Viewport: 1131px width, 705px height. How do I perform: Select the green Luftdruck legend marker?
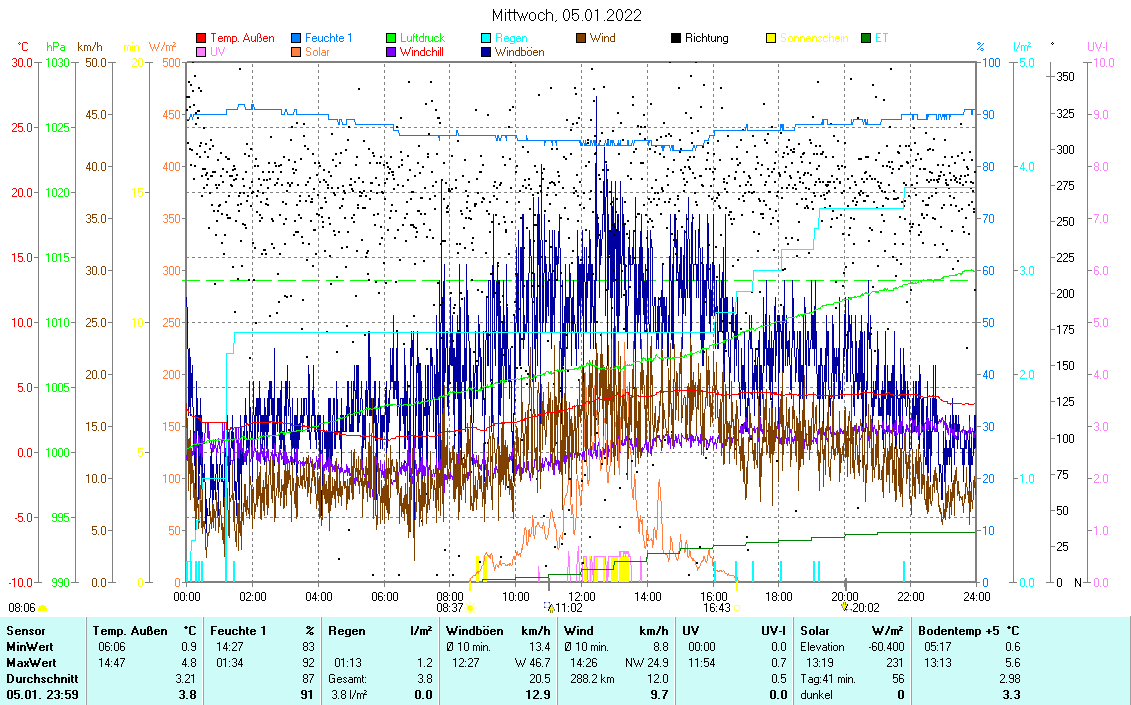392,38
